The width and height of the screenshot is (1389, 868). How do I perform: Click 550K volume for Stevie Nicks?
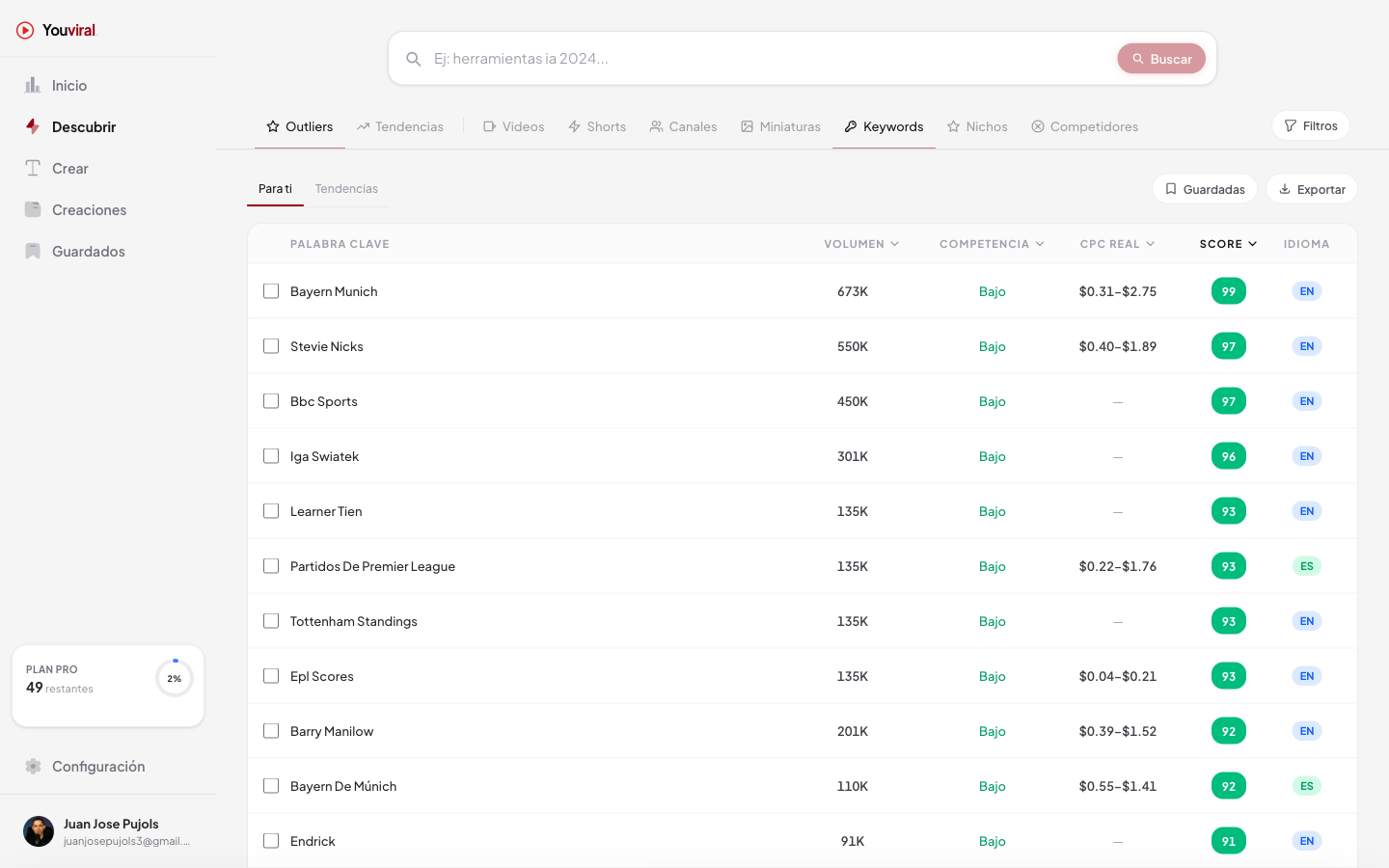pos(853,346)
